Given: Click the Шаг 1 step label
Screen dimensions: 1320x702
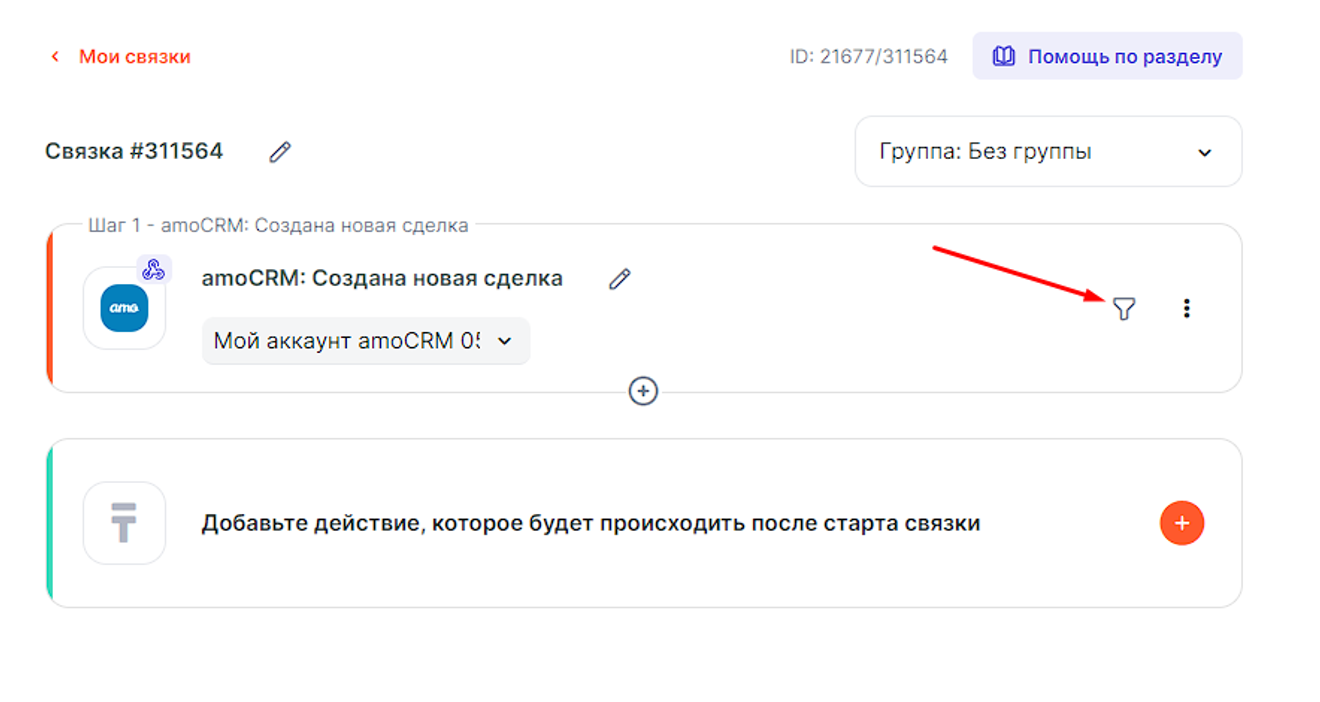Looking at the screenshot, I should coord(278,225).
